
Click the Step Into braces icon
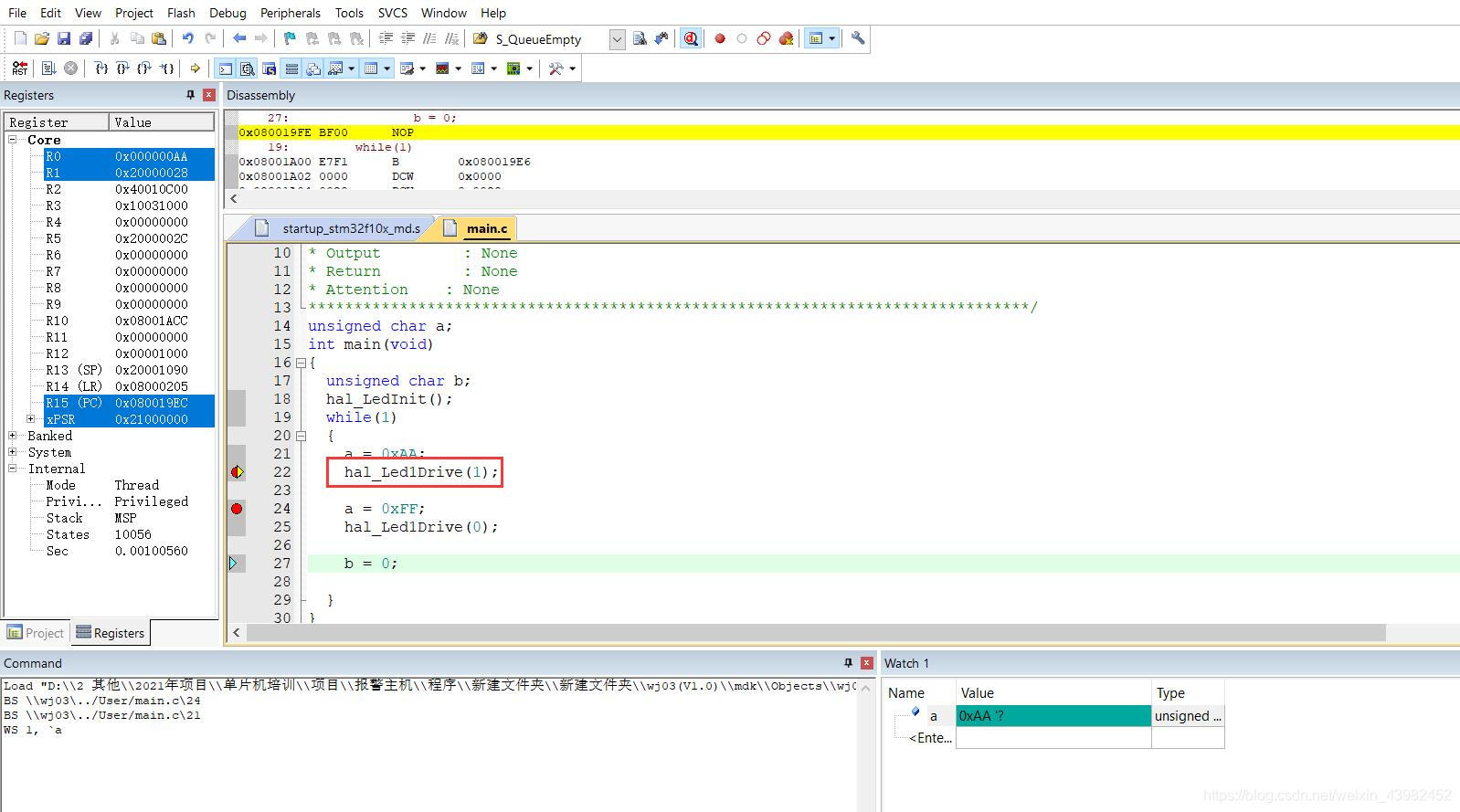click(101, 69)
